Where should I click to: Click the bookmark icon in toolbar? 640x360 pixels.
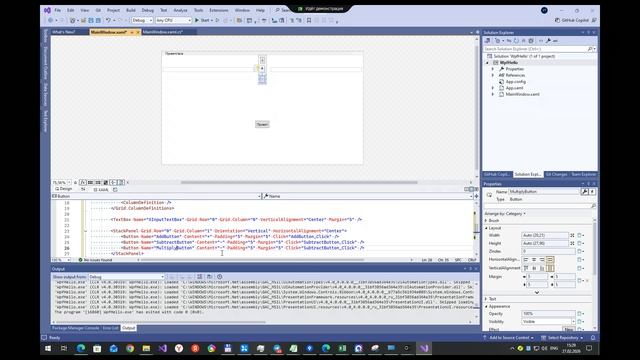tap(309, 20)
